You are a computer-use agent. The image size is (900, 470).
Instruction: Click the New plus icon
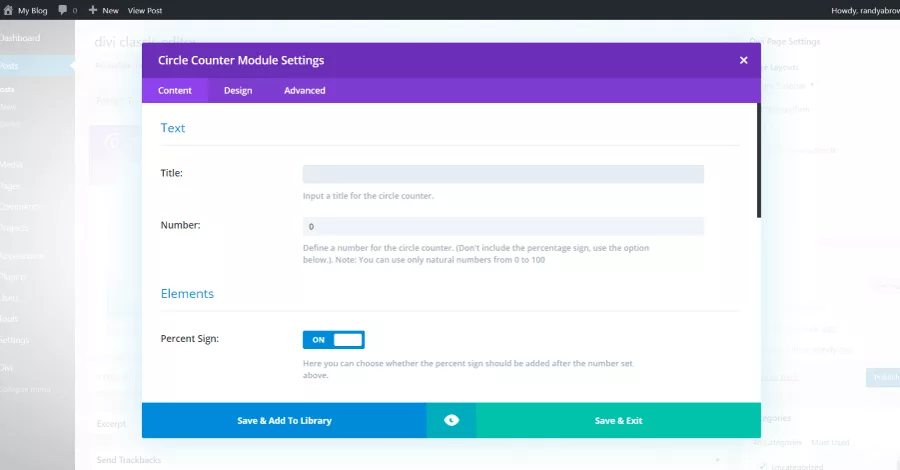pyautogui.click(x=92, y=10)
